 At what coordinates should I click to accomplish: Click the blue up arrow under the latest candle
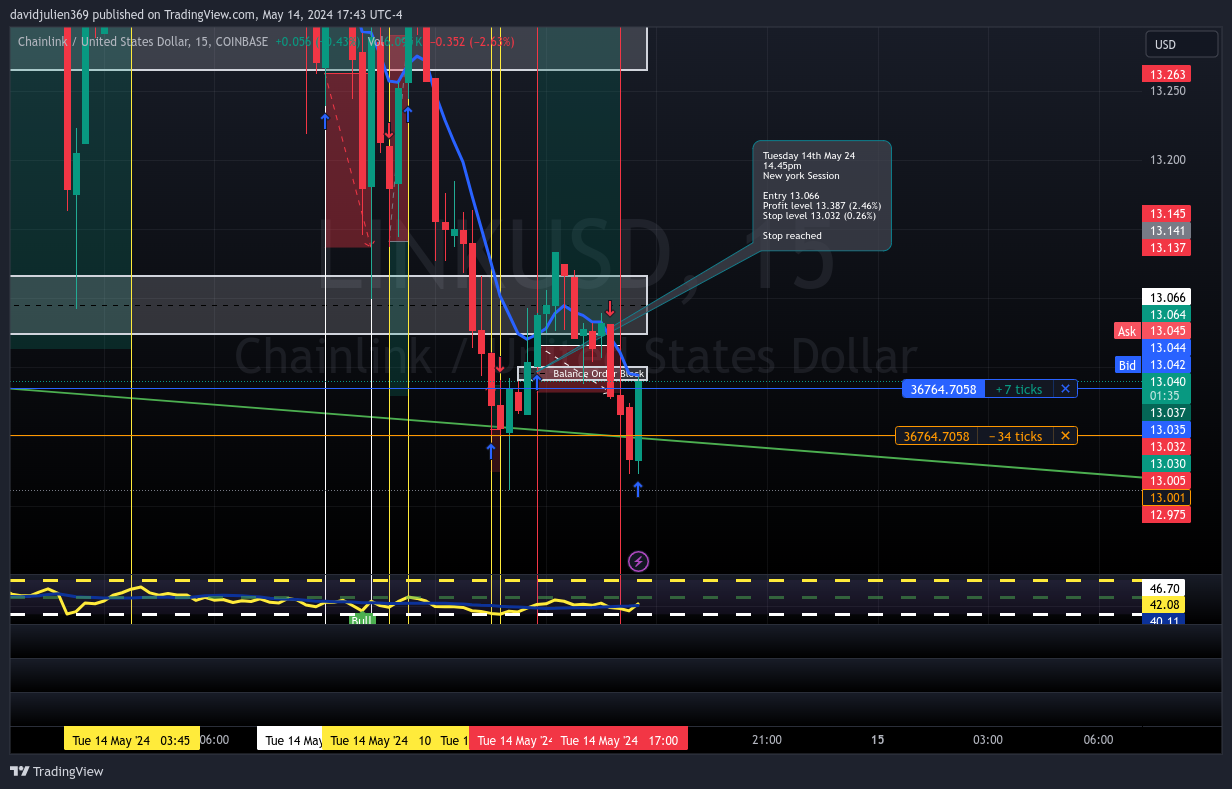638,489
